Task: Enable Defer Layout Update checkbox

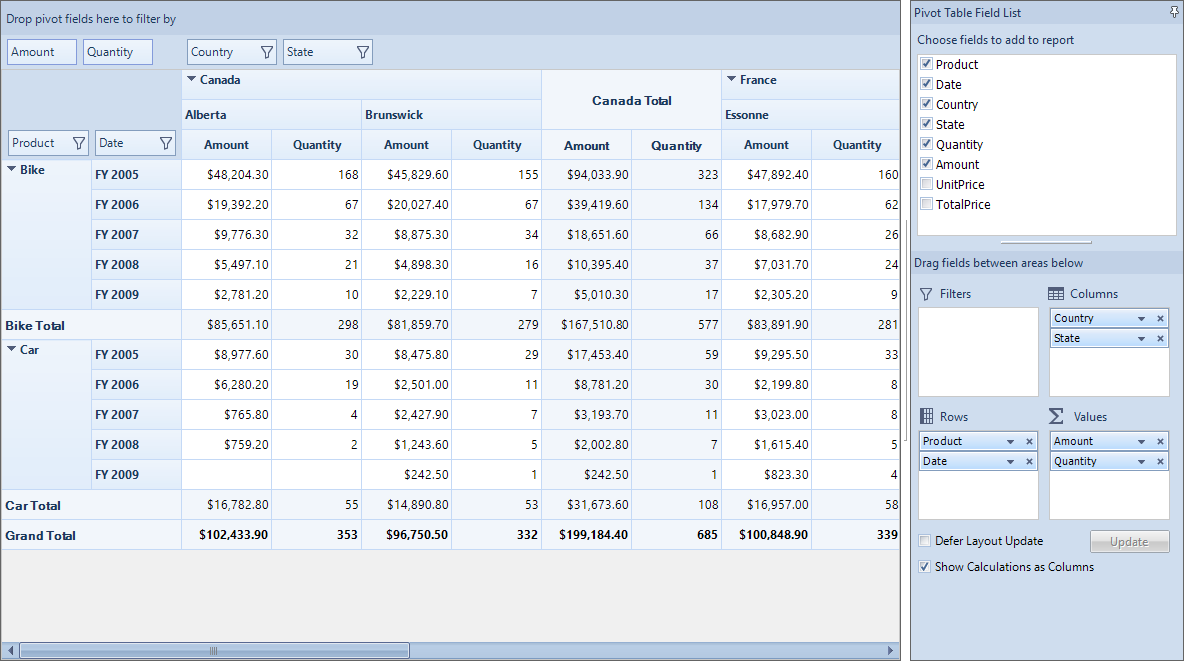Action: [924, 541]
